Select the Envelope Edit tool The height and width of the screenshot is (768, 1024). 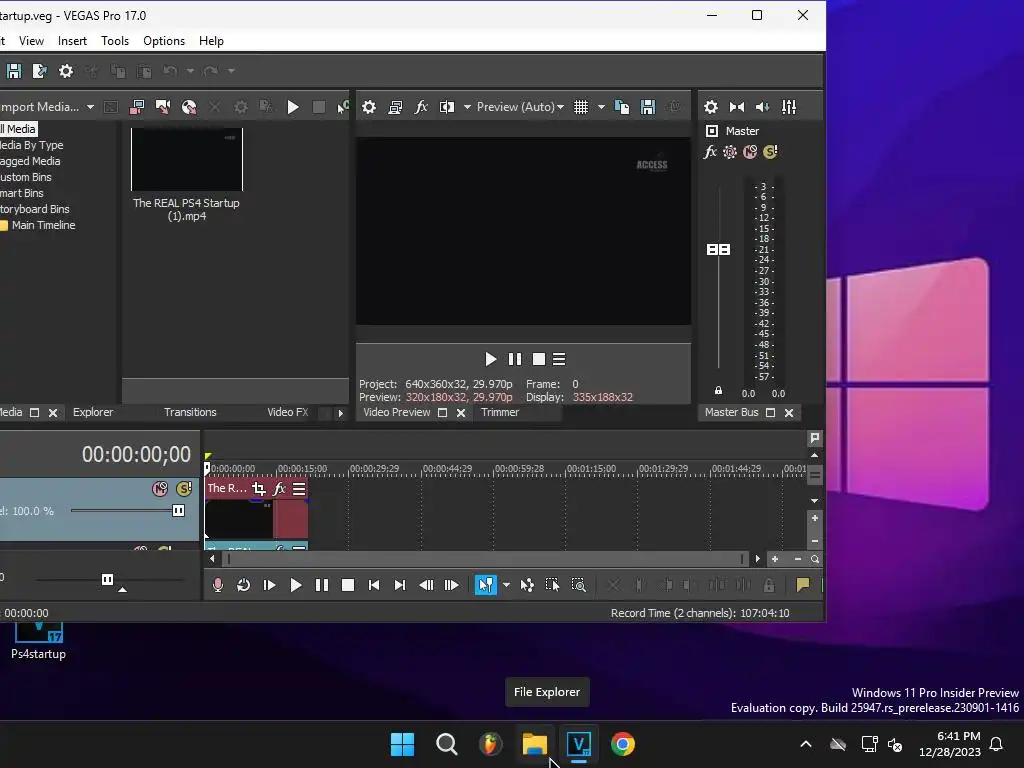(x=527, y=585)
